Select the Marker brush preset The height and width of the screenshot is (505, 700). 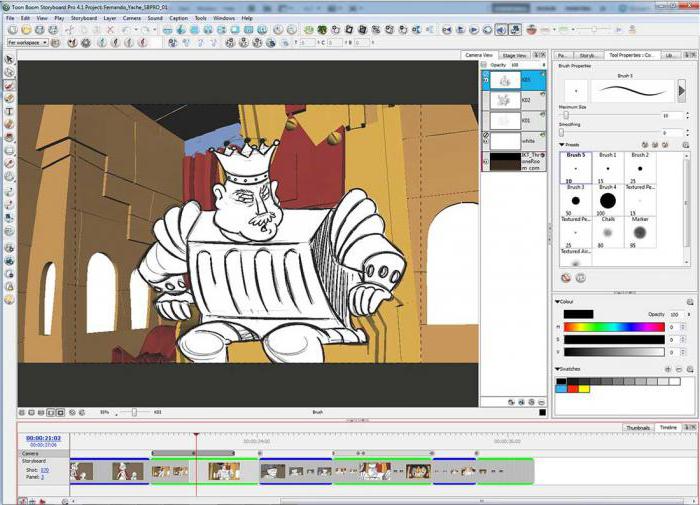click(640, 232)
